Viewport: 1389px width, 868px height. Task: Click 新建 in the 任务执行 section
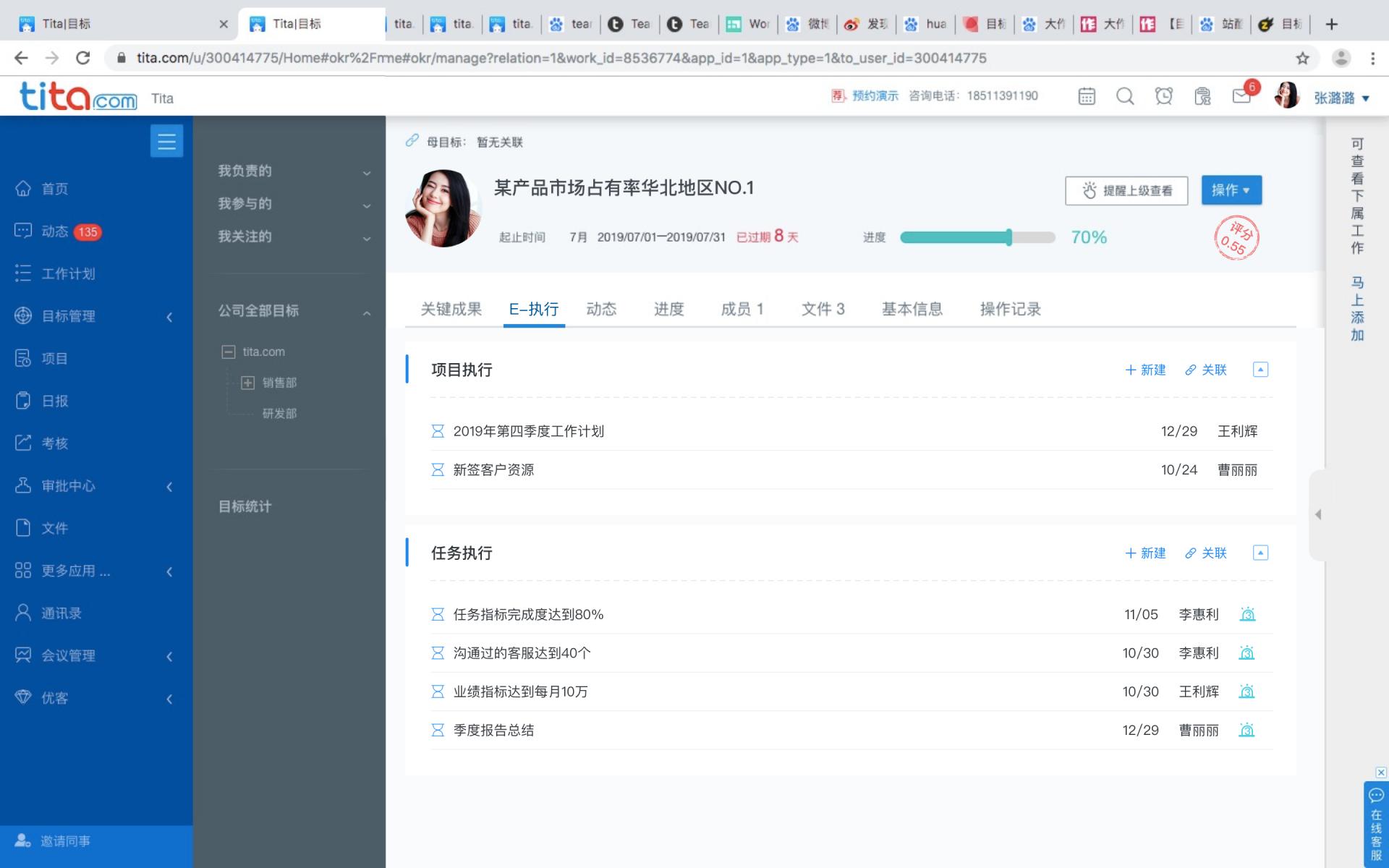coord(1145,553)
